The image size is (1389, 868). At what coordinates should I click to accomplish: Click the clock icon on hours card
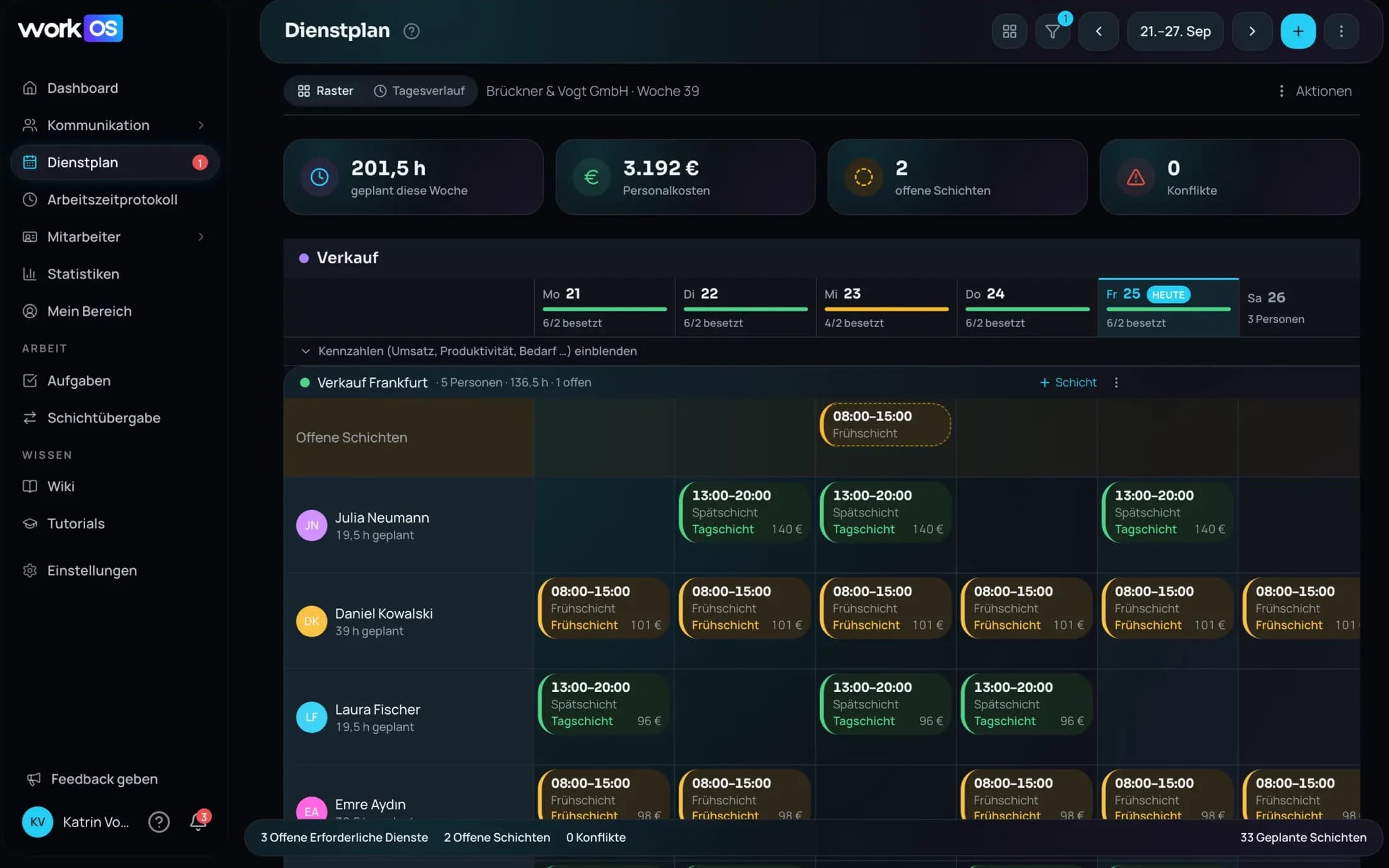319,177
